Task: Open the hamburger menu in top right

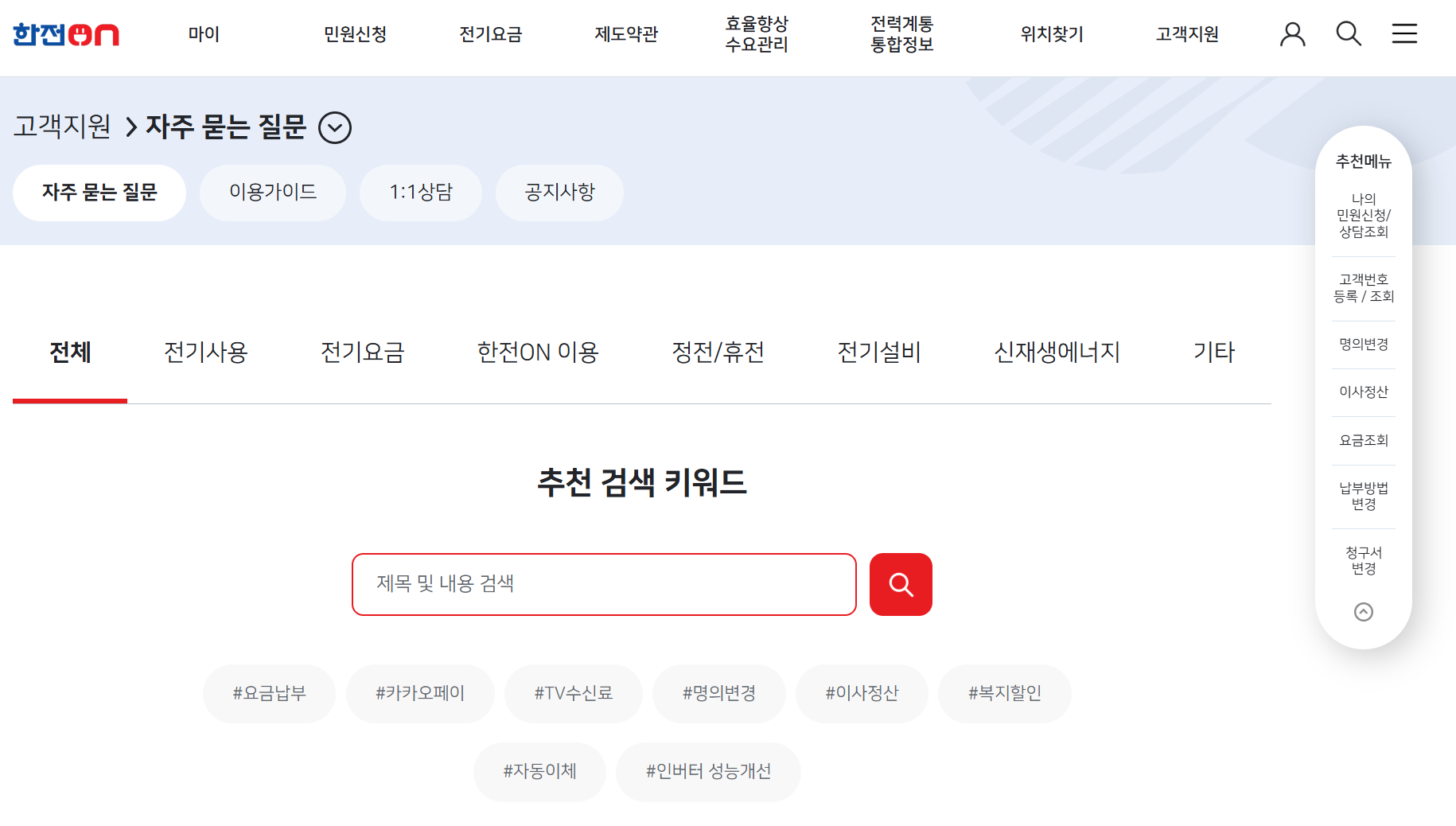Action: [x=1404, y=33]
